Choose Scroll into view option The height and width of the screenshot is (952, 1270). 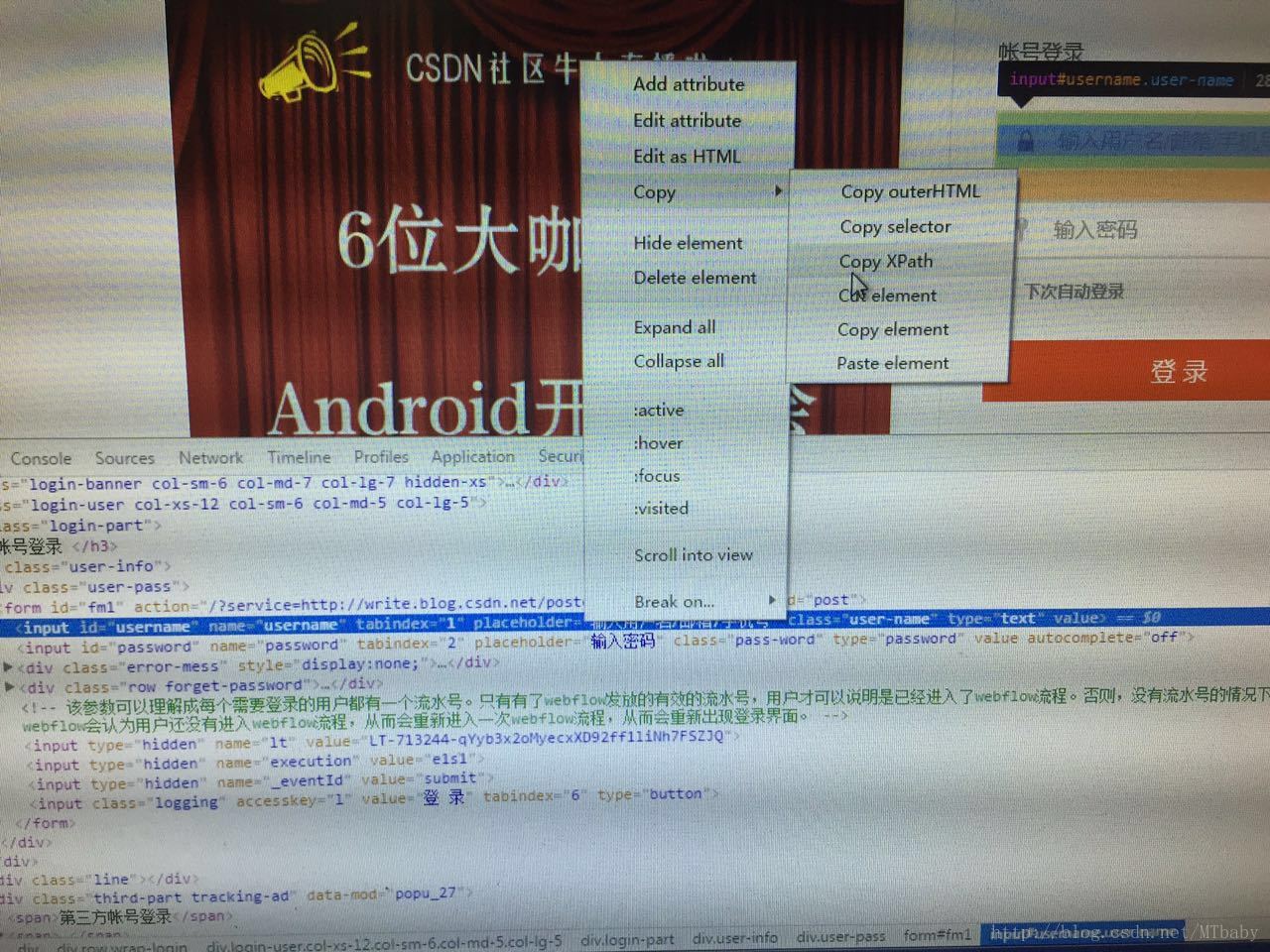[694, 555]
